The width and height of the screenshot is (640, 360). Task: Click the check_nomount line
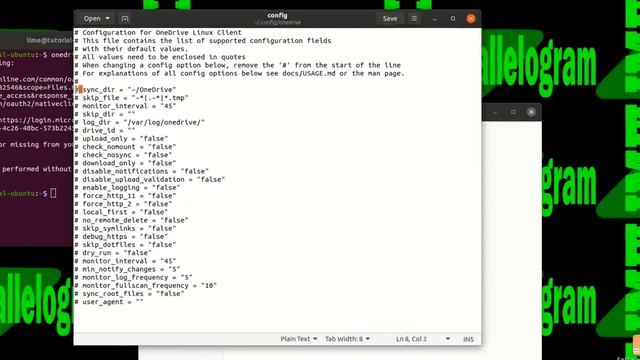click(x=126, y=147)
